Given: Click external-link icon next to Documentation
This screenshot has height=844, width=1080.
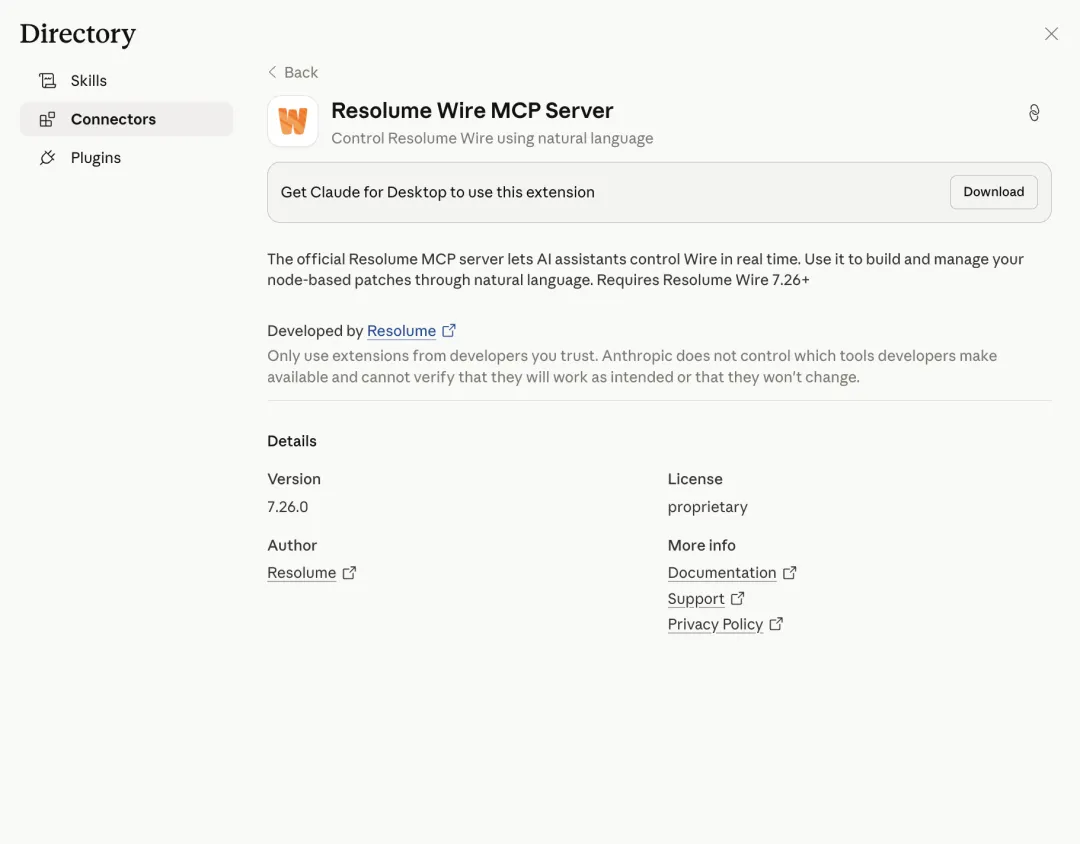Looking at the screenshot, I should pos(789,573).
